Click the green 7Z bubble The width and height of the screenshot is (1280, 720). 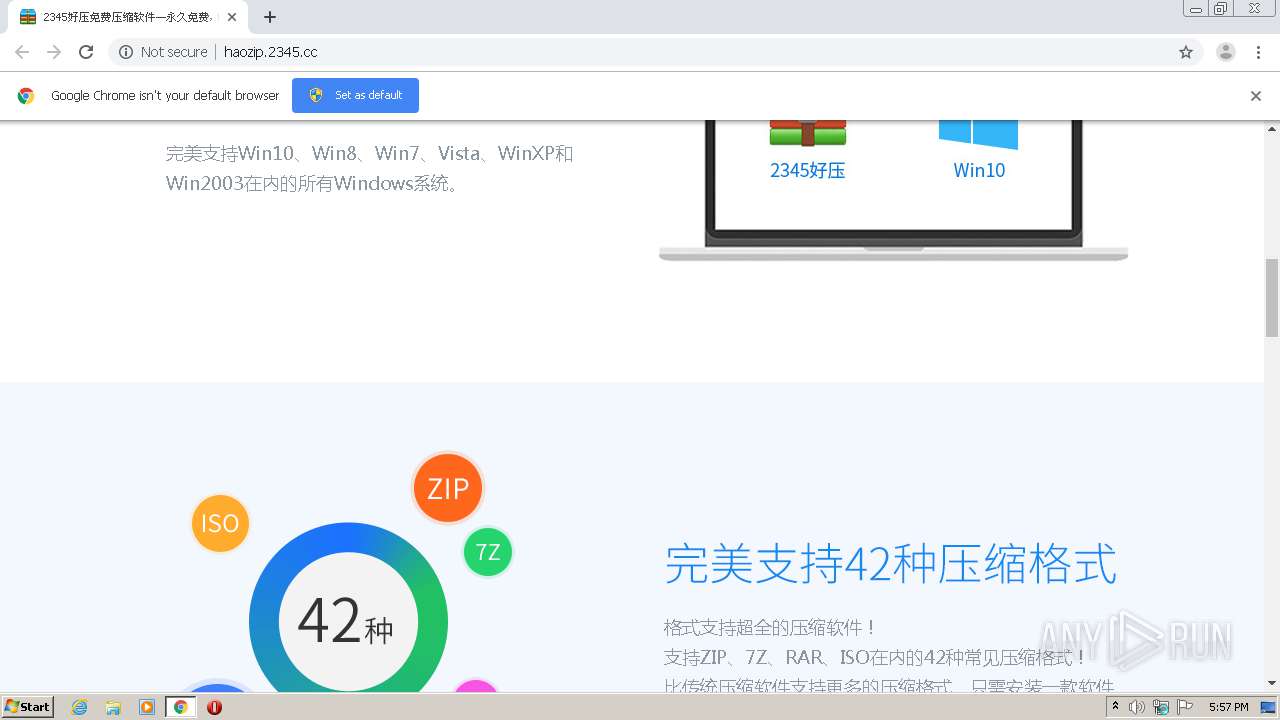click(488, 552)
